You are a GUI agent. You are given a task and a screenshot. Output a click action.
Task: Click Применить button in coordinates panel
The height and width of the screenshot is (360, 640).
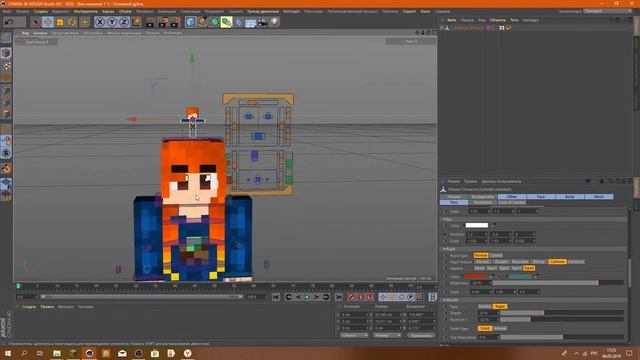(421, 335)
